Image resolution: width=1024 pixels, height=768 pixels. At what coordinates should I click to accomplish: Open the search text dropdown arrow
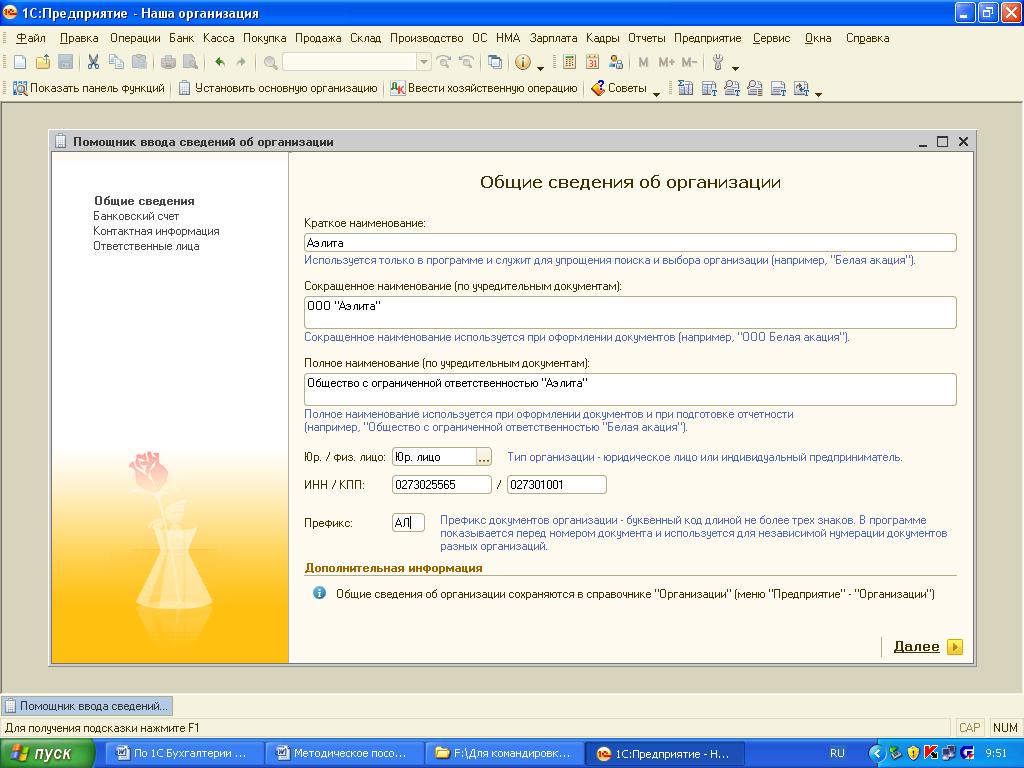[424, 62]
